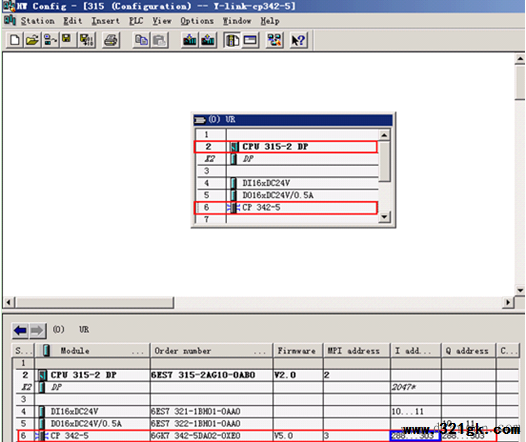Viewport: 526px width, 442px height.
Task: Open the View menu
Action: (x=162, y=21)
